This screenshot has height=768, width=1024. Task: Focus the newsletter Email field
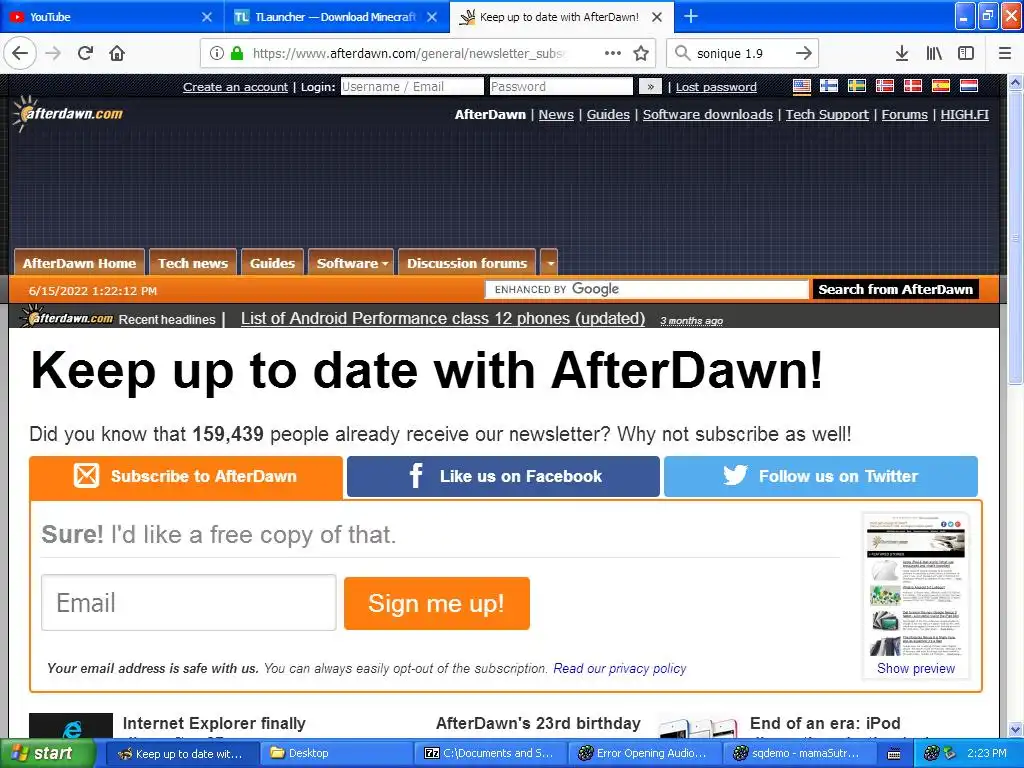(189, 603)
